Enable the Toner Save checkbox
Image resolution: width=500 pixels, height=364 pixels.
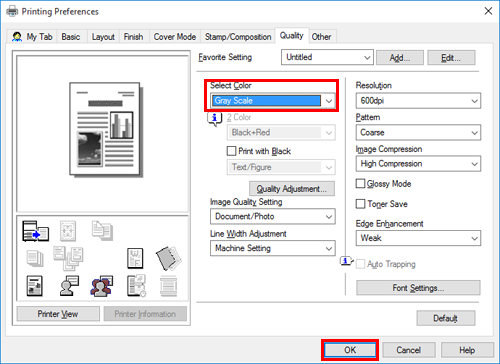tap(360, 204)
